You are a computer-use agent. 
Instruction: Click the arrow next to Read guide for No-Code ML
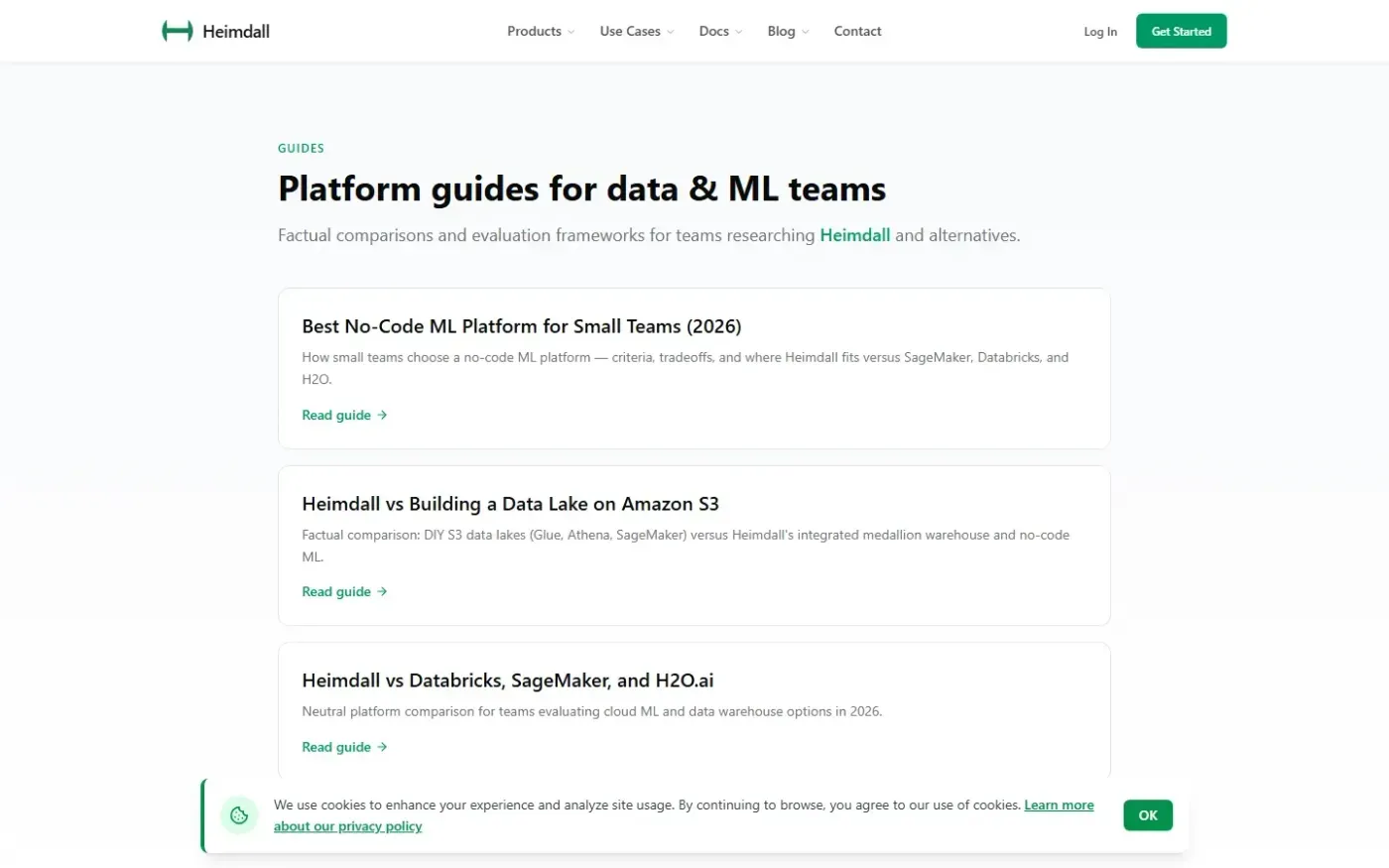382,415
